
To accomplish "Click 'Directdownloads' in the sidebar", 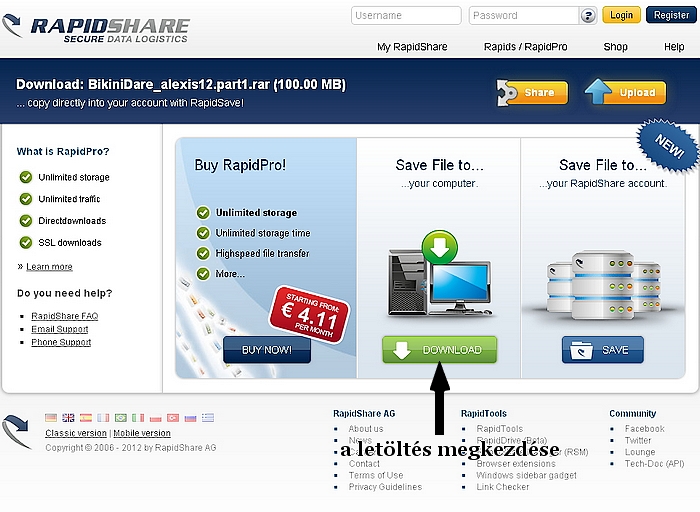I will 72,221.
